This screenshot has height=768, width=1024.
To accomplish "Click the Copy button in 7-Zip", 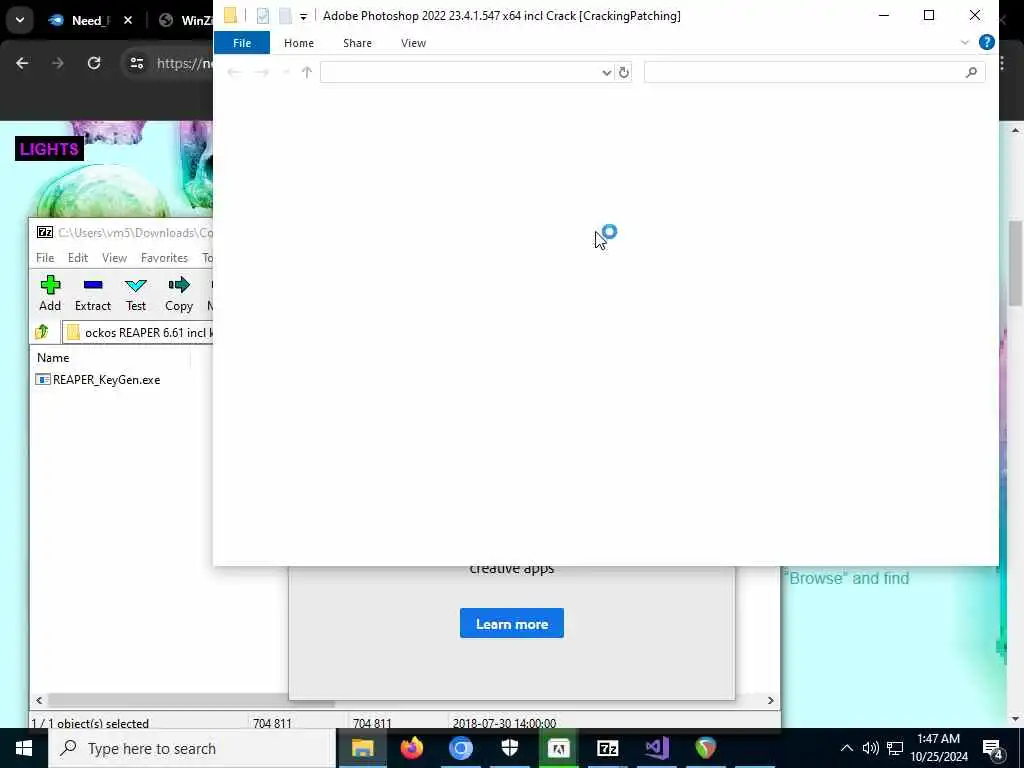I will 179,293.
